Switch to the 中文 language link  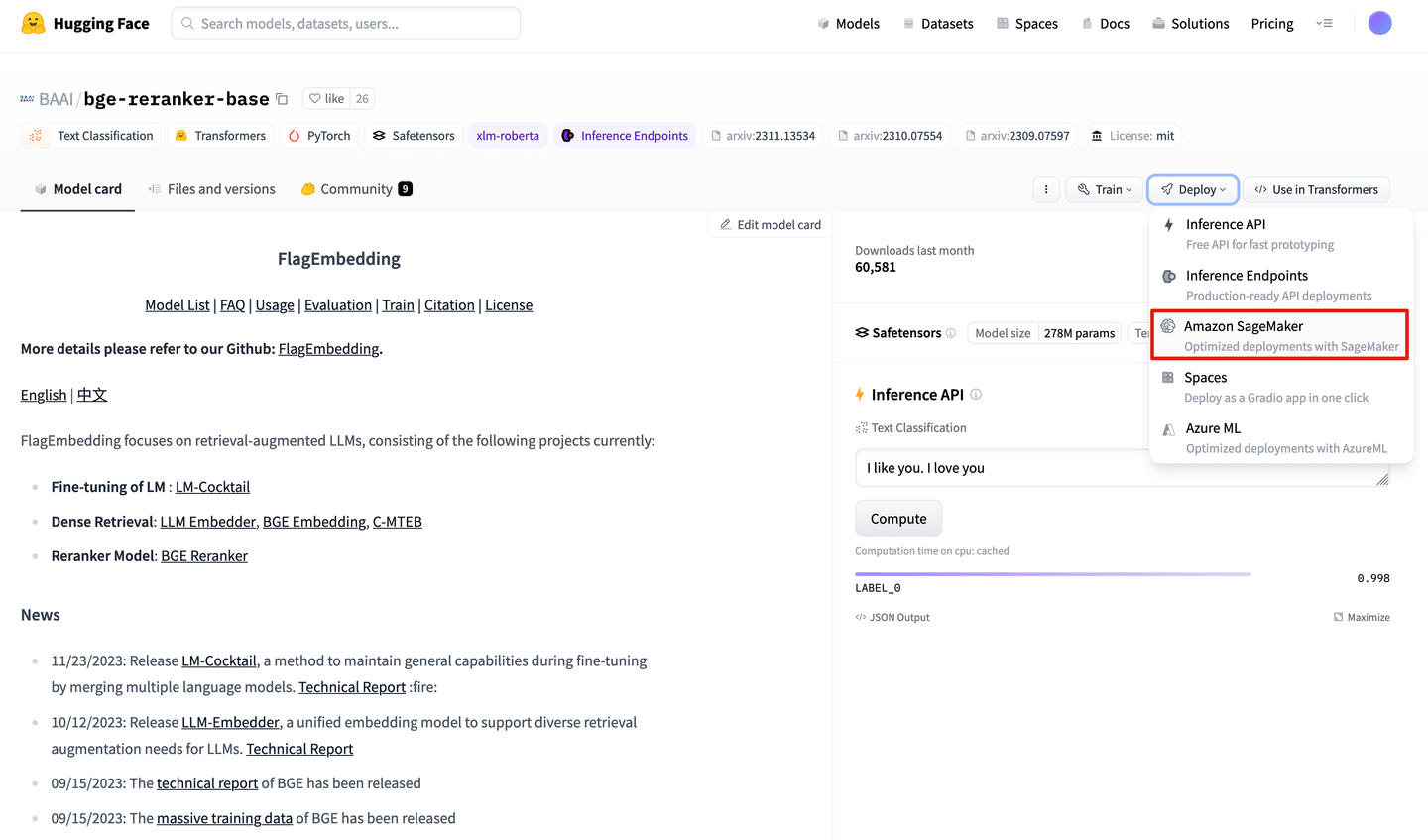tap(92, 395)
